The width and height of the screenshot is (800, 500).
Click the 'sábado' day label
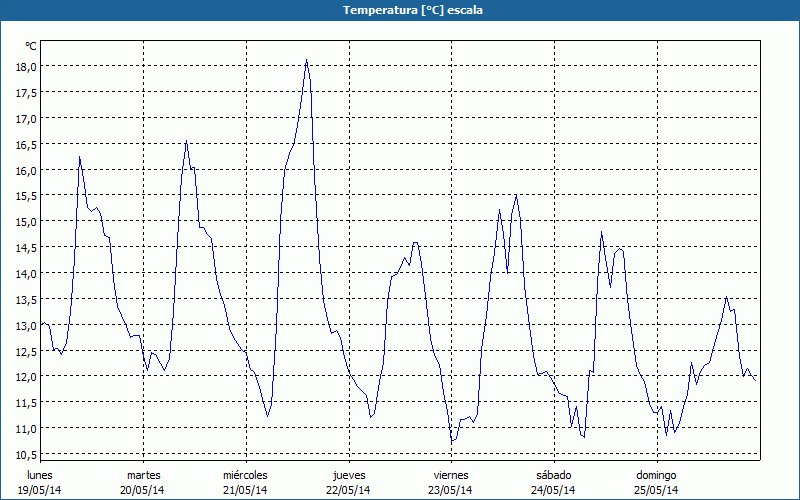click(x=553, y=475)
